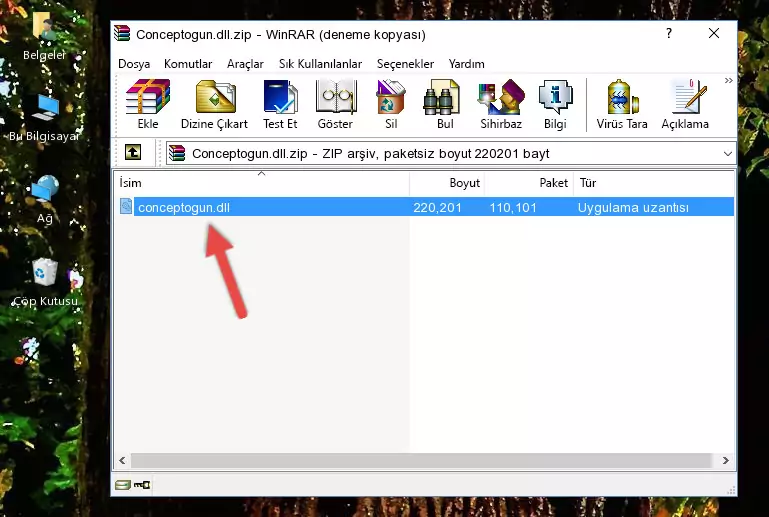This screenshot has height=517, width=769.
Task: Click the horizontal scrollbar right arrow
Action: pos(726,461)
